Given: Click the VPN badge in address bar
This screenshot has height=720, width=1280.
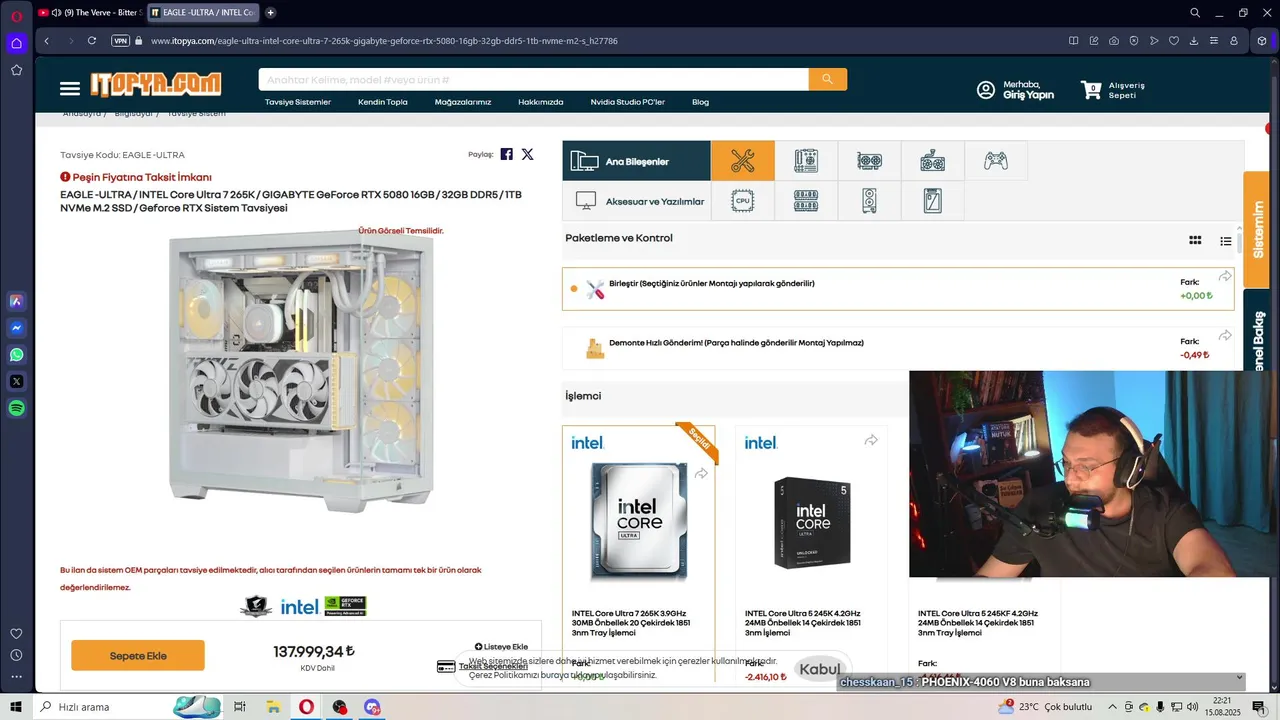Looking at the screenshot, I should tap(120, 41).
